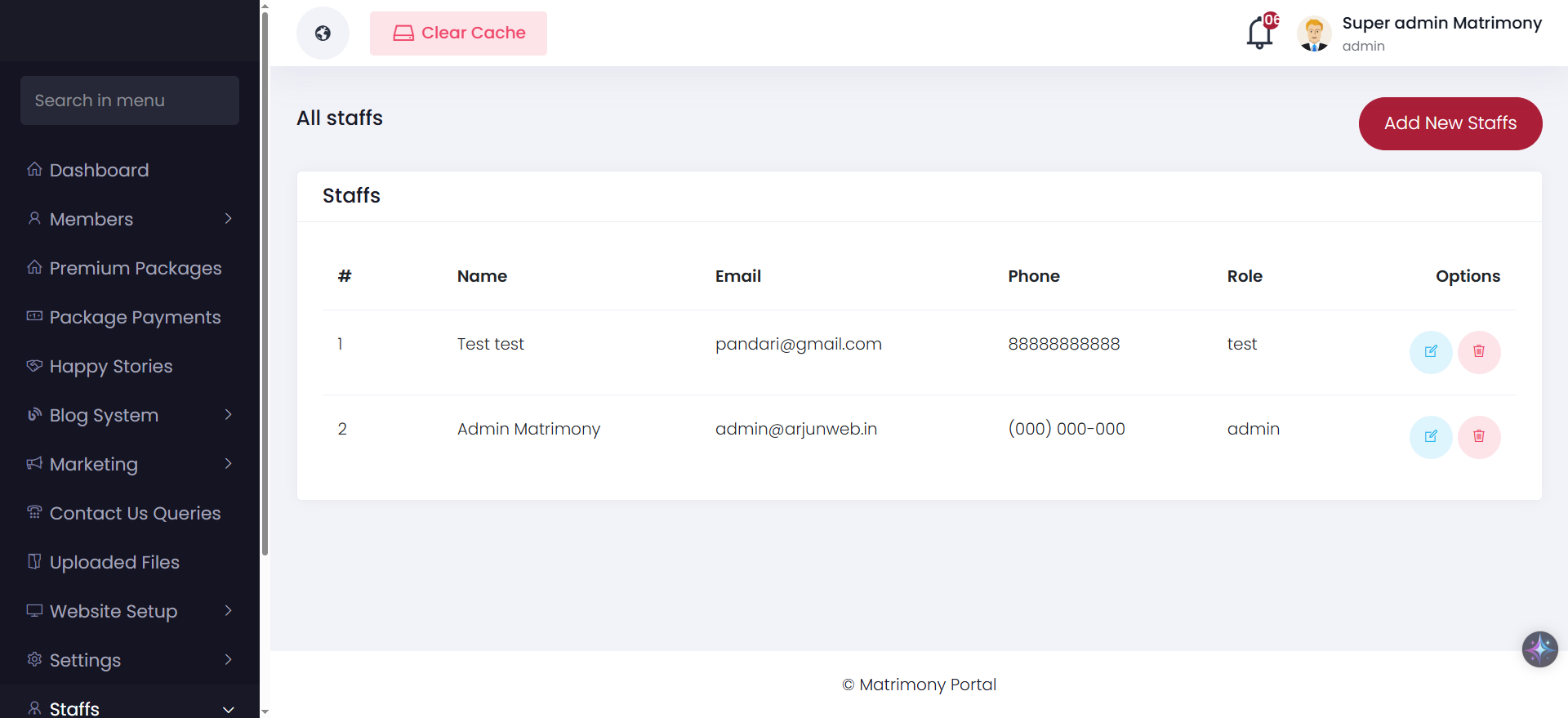Edit the Admin Matrimony staff entry
Image resolution: width=1568 pixels, height=718 pixels.
click(x=1431, y=437)
